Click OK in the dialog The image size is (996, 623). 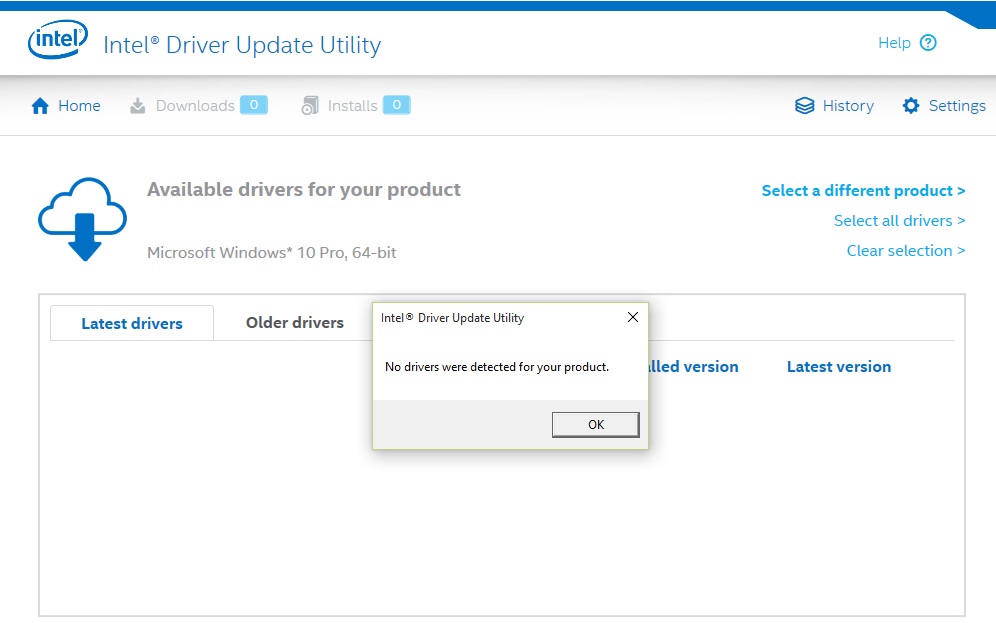(596, 425)
